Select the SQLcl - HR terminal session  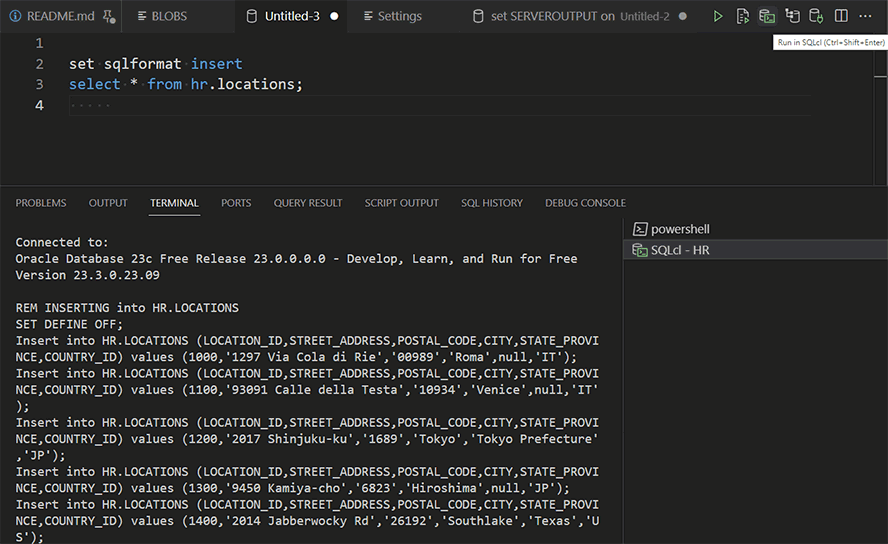point(680,250)
